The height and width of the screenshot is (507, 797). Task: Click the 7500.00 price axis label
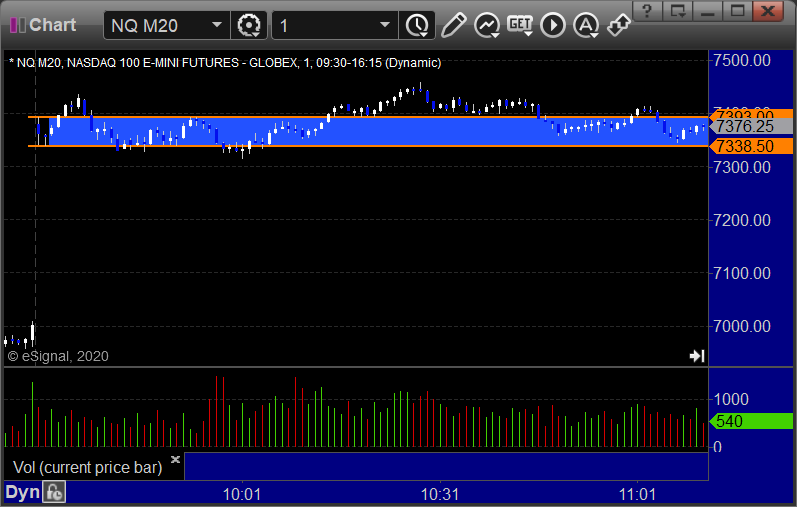click(x=742, y=61)
